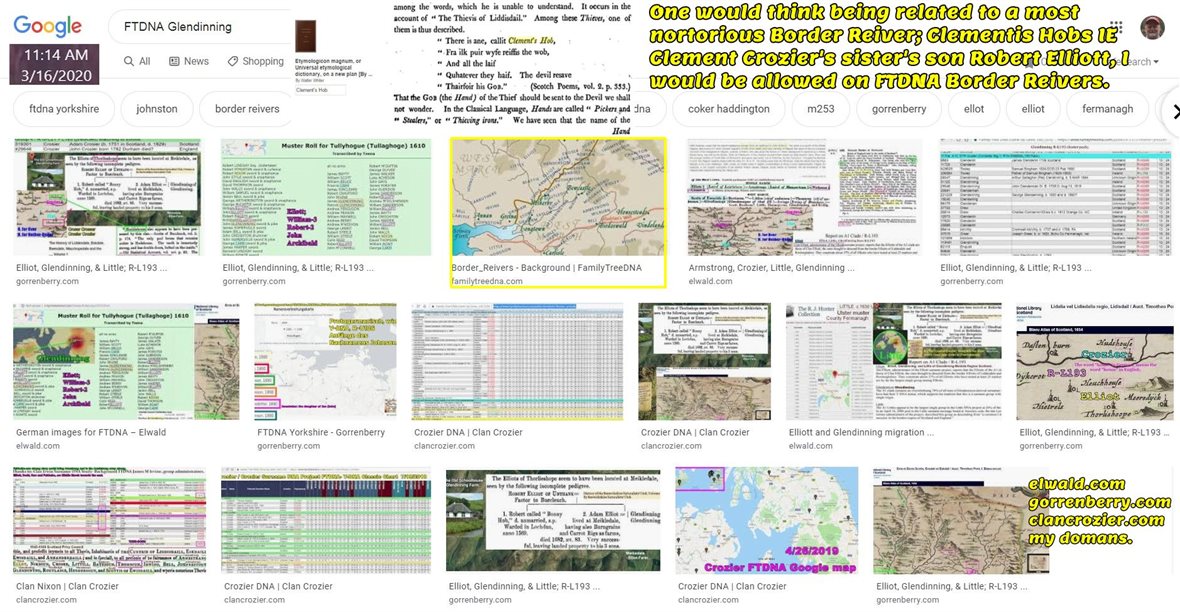Click the Google logo
This screenshot has width=1180, height=612.
pos(48,26)
